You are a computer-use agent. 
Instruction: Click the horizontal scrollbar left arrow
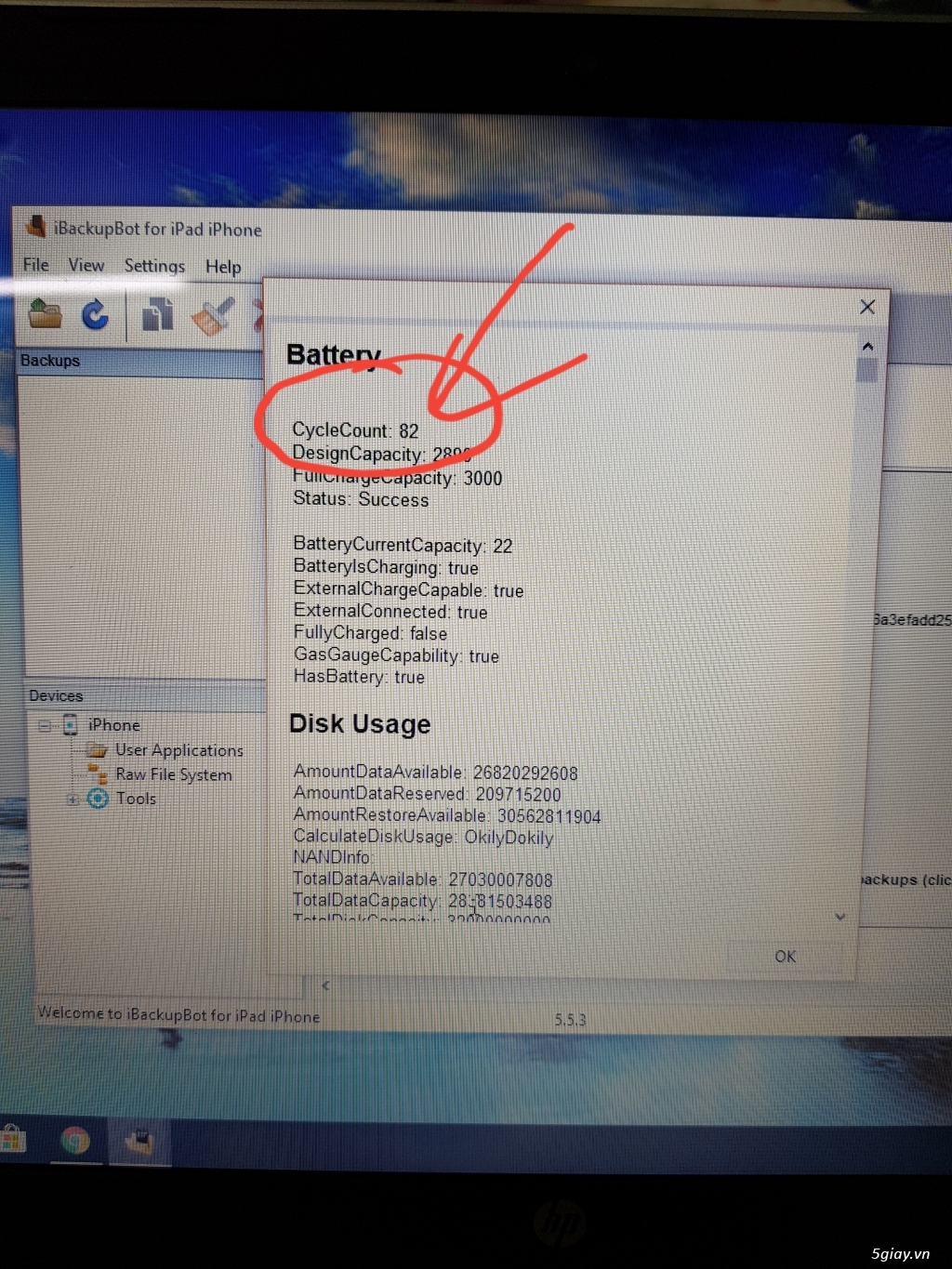tap(325, 985)
